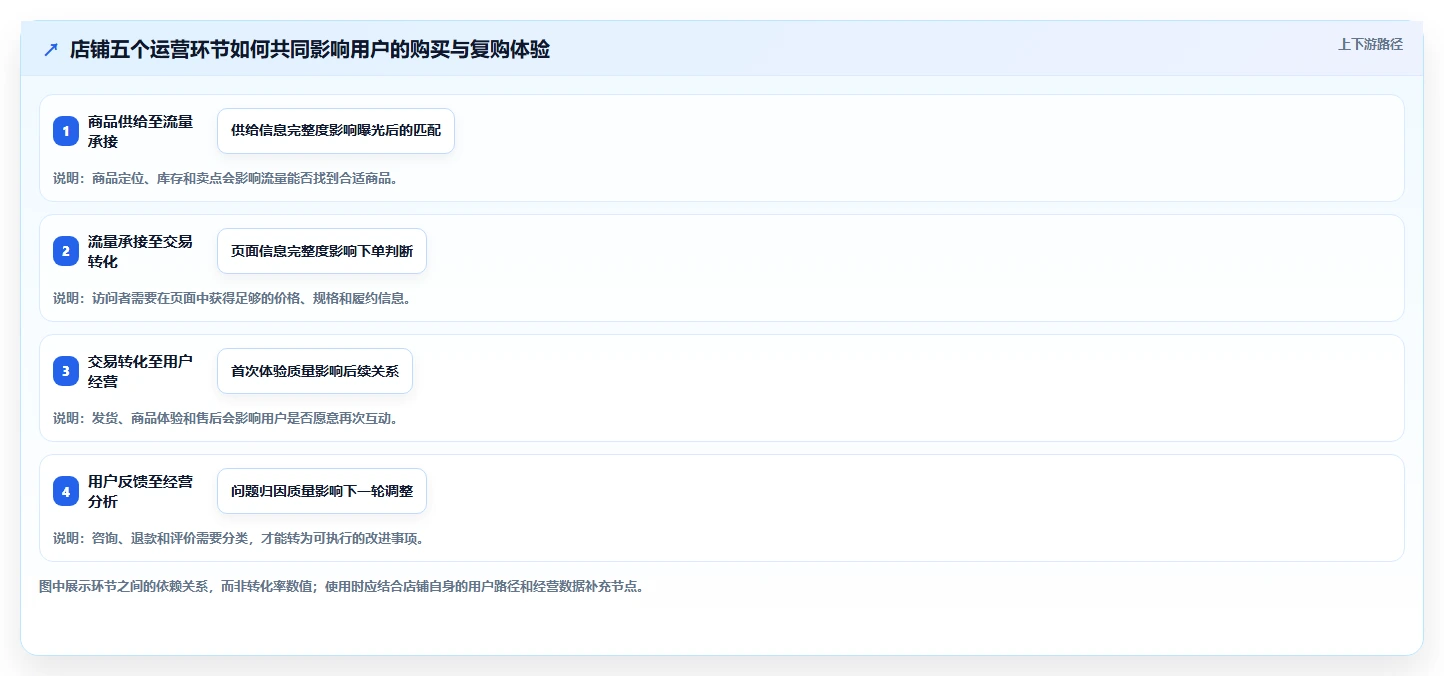Click the footer note 图中展示环节之间的依赖关系

[x=345, y=586]
